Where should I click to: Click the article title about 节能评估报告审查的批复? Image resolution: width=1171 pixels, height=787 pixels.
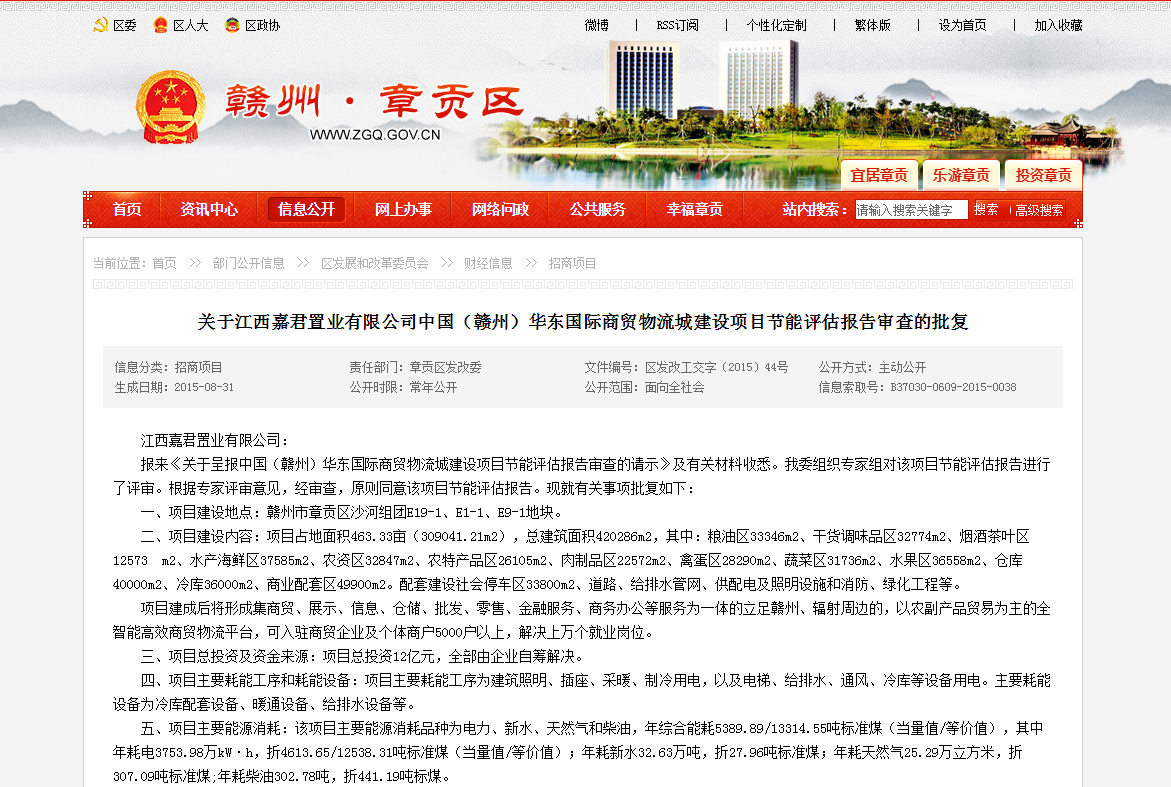(583, 322)
